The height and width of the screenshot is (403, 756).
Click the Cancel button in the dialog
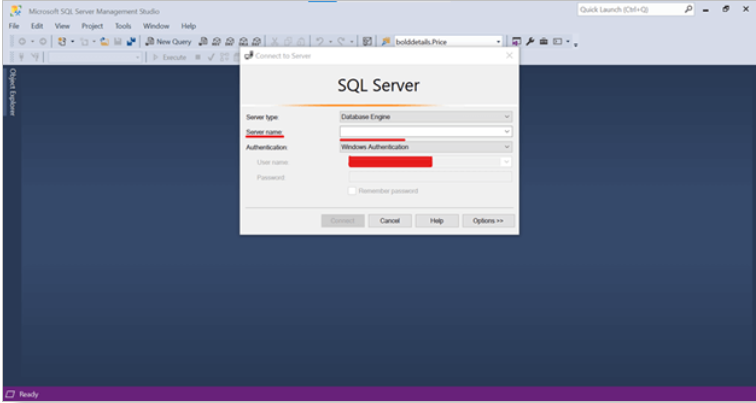[x=390, y=221]
